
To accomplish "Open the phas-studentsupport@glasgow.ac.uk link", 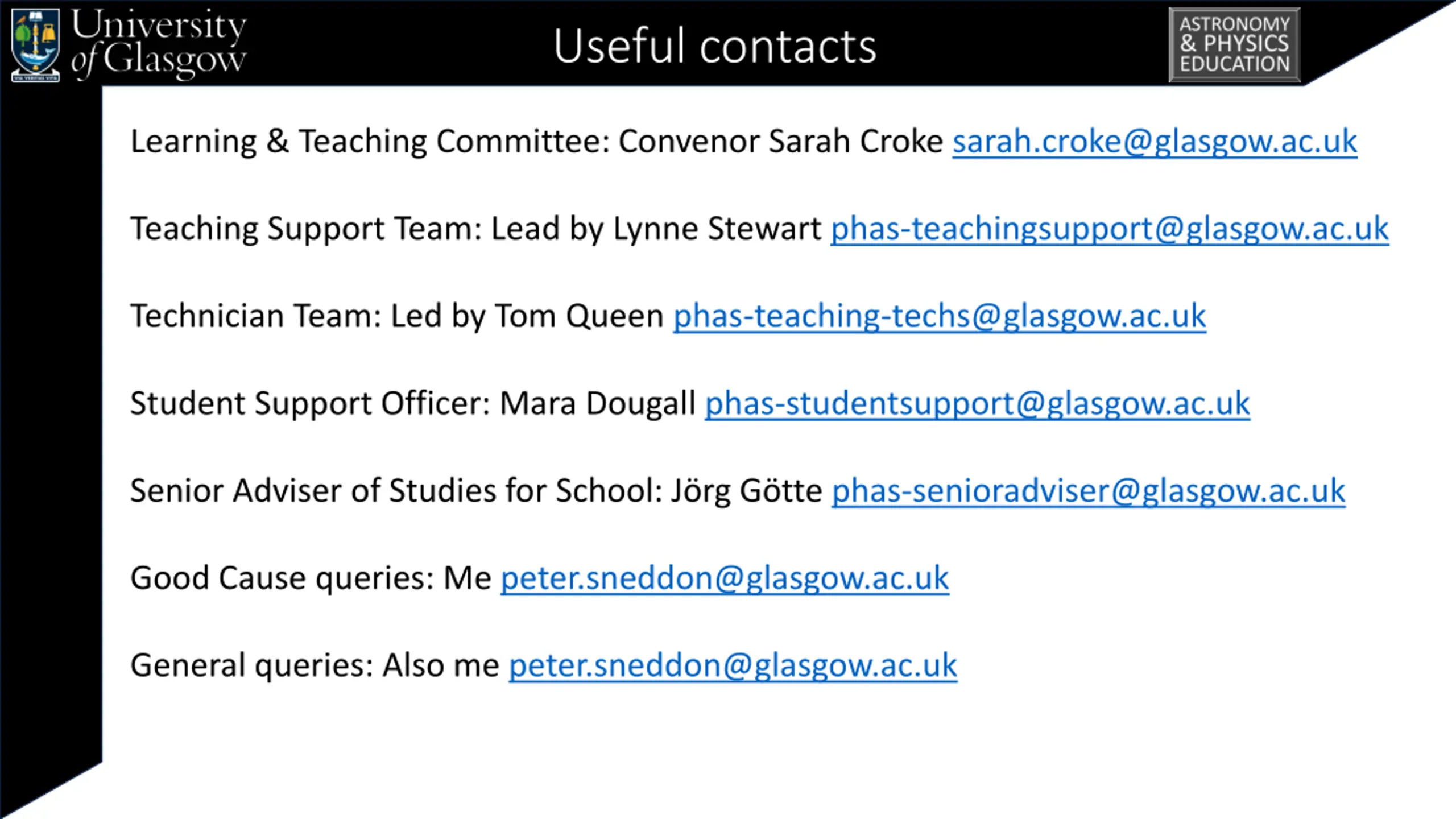I will [978, 404].
